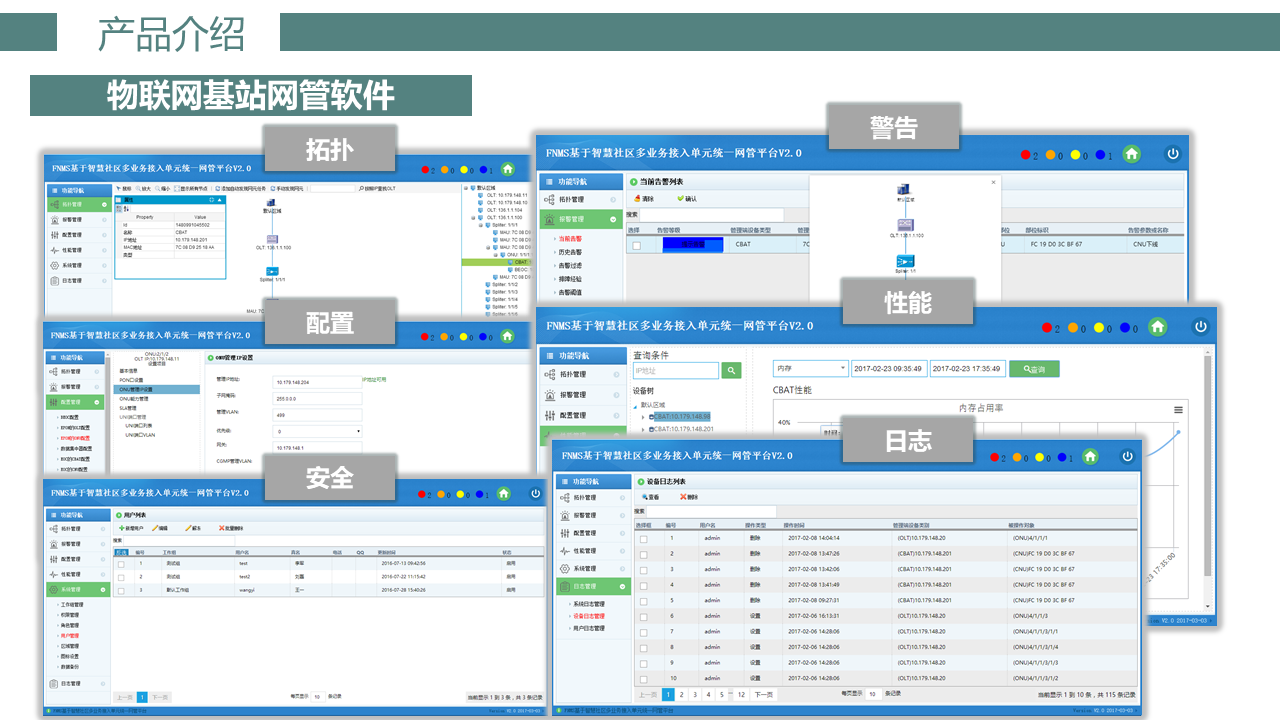This screenshot has height=720, width=1280.
Task: Check CBAT alarm row checkbox in alarm list
Action: click(636, 244)
